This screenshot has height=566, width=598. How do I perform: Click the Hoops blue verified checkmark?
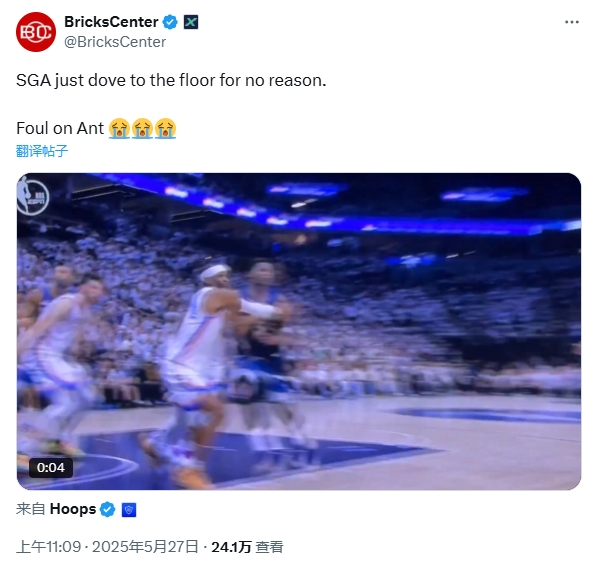coord(108,510)
